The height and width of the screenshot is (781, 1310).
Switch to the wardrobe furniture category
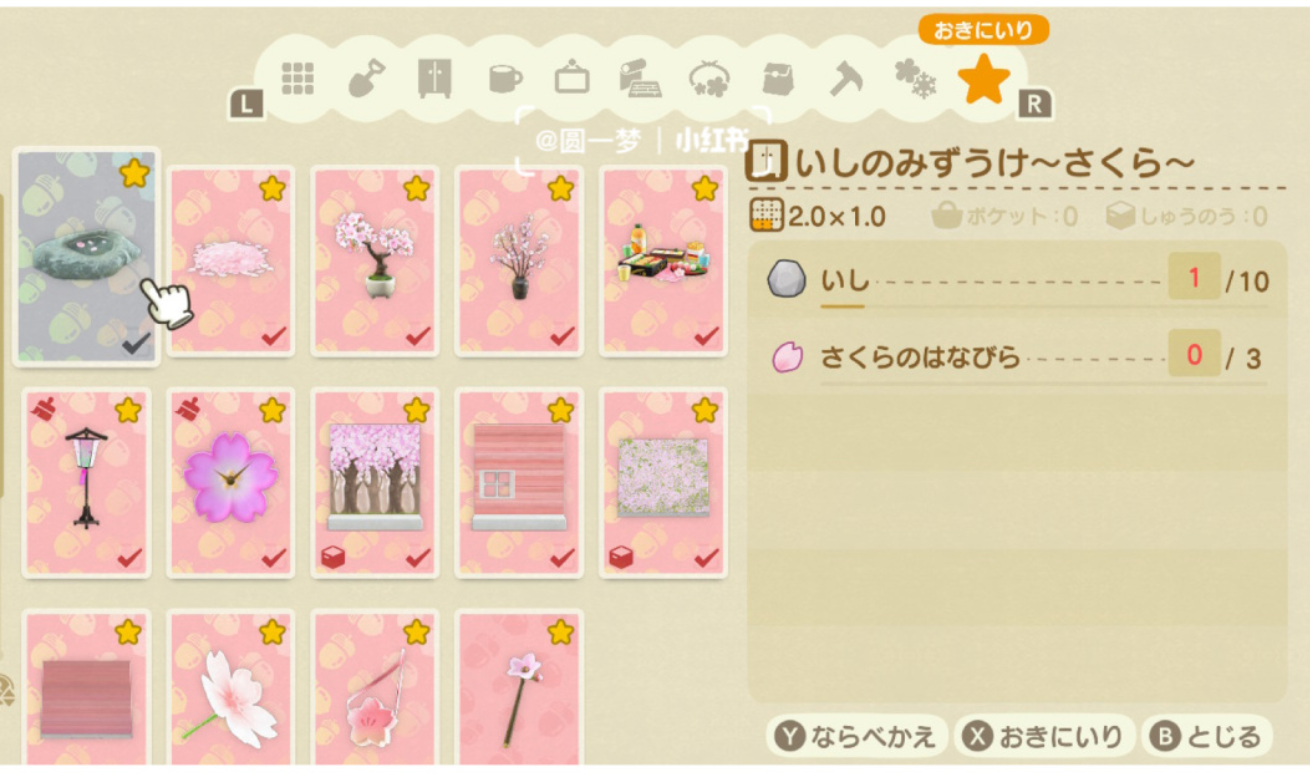(x=434, y=78)
